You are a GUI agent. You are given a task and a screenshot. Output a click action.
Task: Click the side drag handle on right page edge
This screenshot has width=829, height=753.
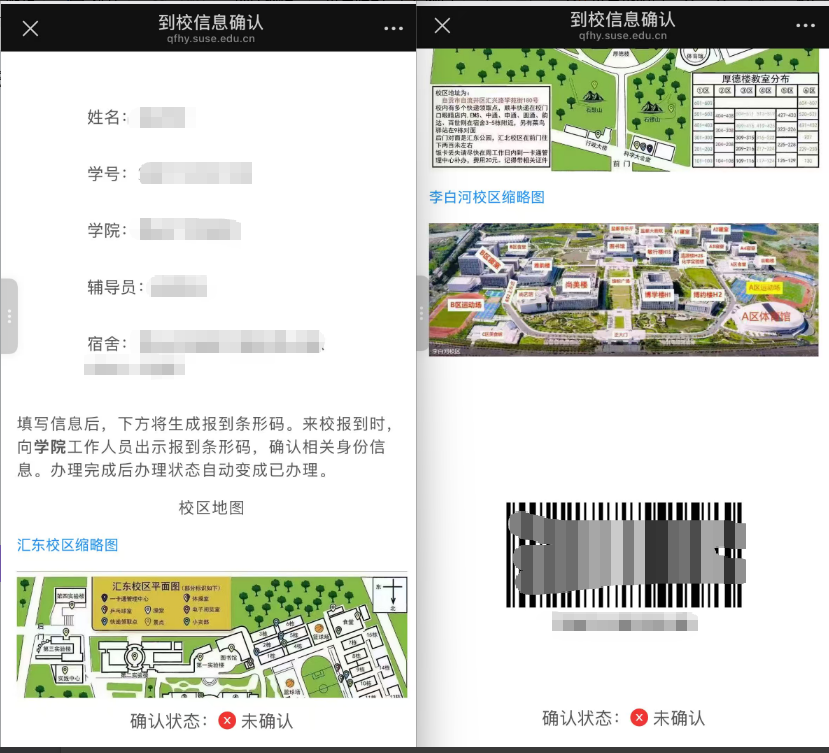pyautogui.click(x=421, y=313)
